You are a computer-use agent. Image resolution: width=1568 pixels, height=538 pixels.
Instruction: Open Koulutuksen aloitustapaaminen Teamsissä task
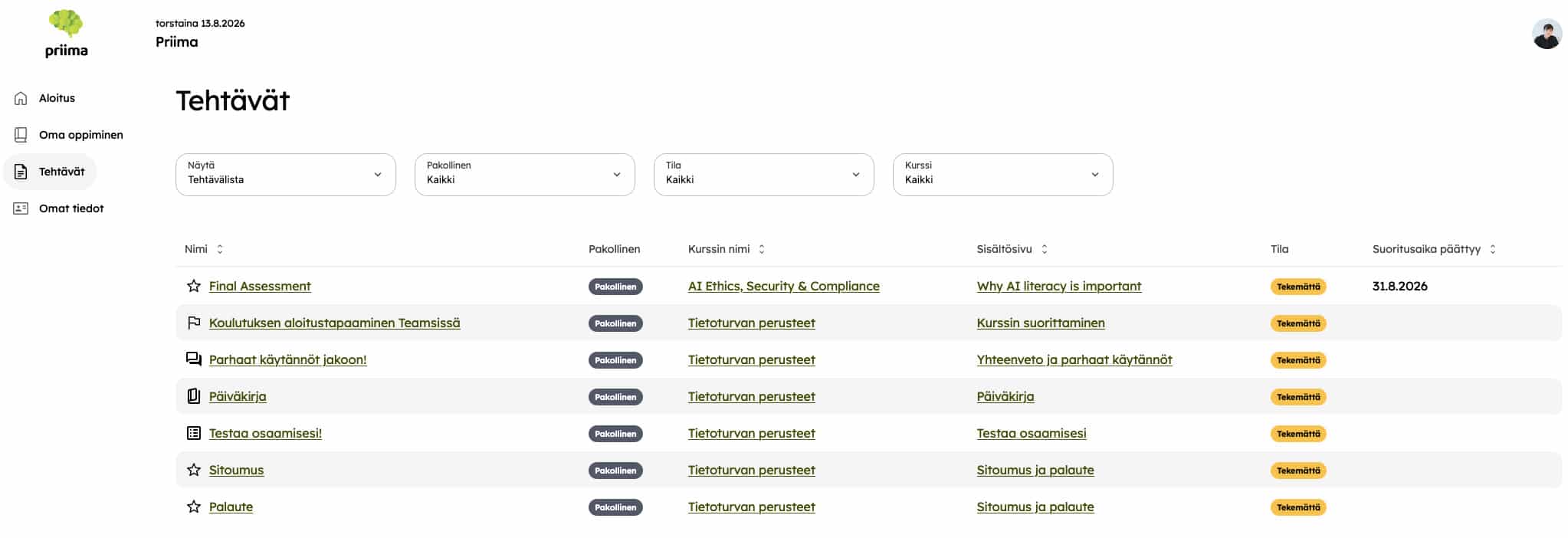tap(335, 323)
